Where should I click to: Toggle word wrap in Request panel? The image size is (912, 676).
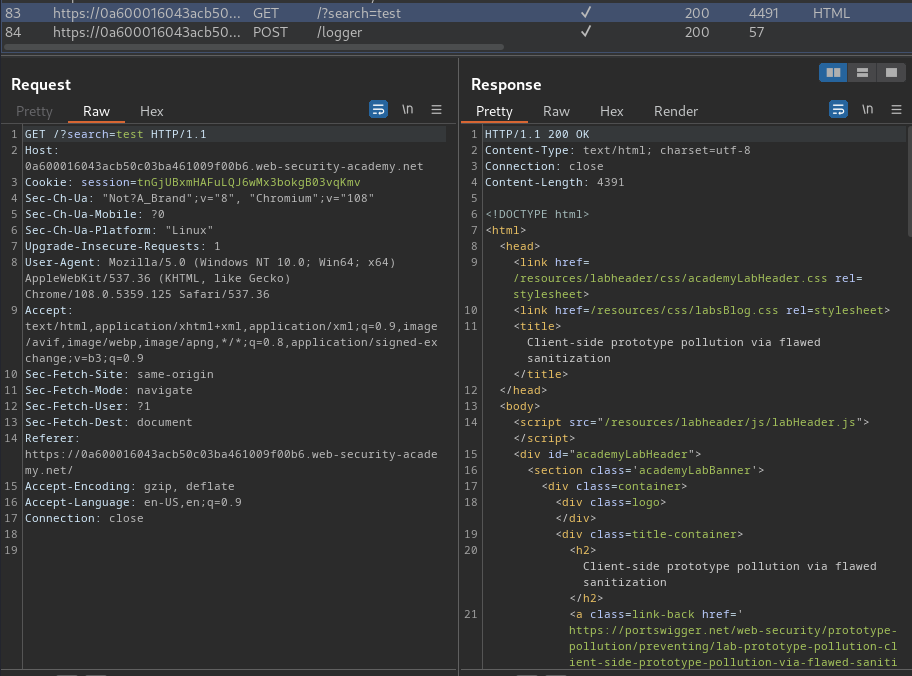(378, 109)
